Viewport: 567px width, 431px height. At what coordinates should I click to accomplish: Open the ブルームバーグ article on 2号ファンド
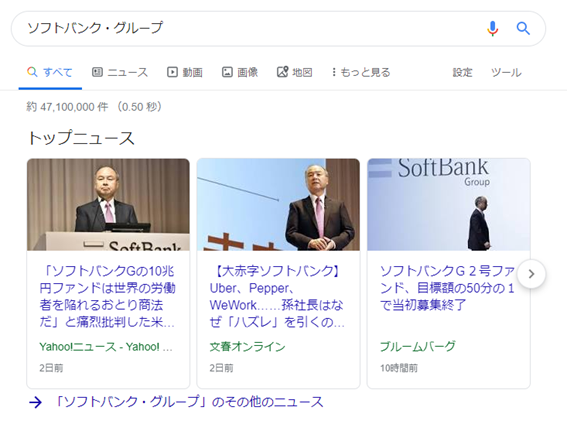447,288
